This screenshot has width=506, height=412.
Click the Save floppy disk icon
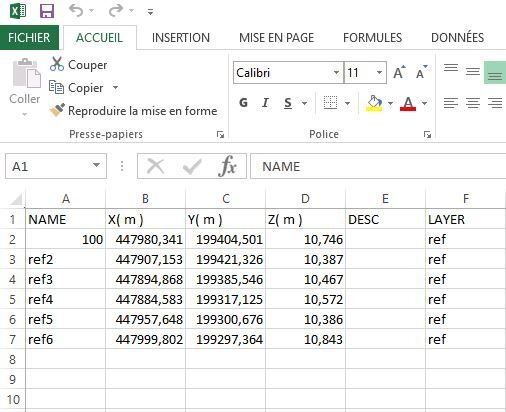point(47,11)
